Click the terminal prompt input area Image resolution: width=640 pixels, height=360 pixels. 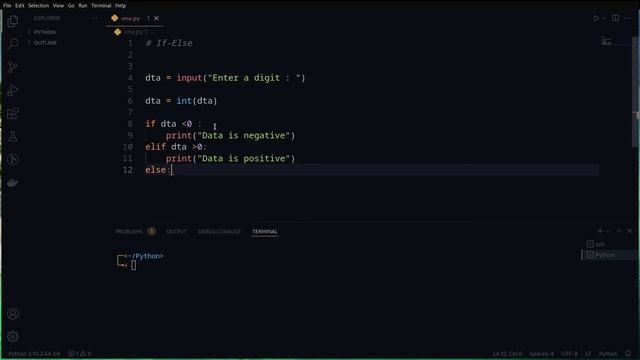pos(133,265)
